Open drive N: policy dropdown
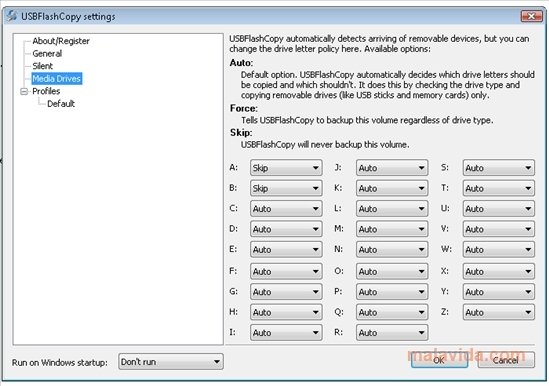The image size is (549, 386). pyautogui.click(x=392, y=249)
